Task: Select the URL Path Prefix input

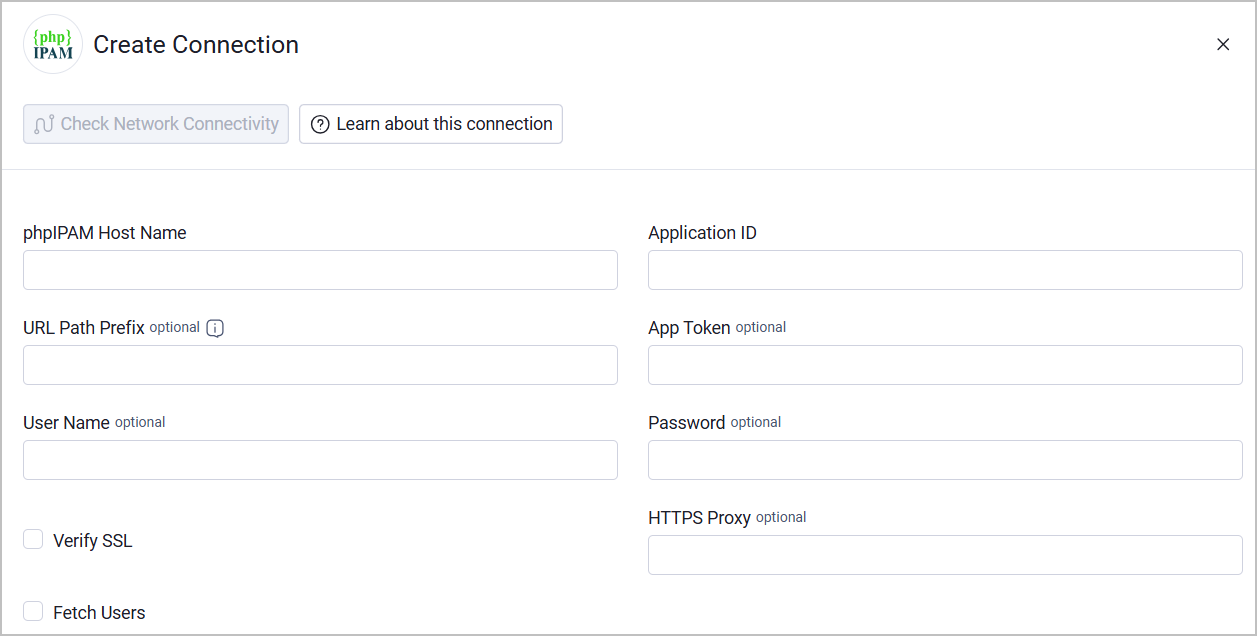Action: click(320, 365)
